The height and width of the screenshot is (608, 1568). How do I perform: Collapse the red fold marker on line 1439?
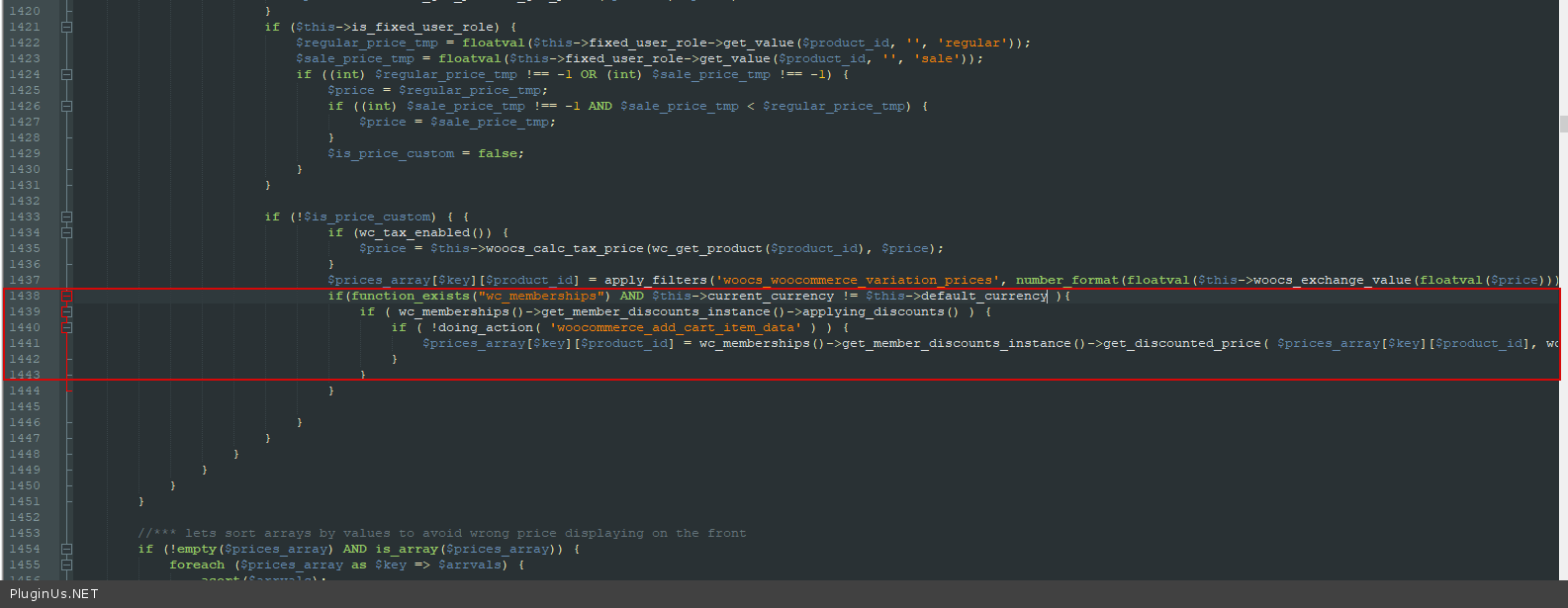click(x=66, y=311)
